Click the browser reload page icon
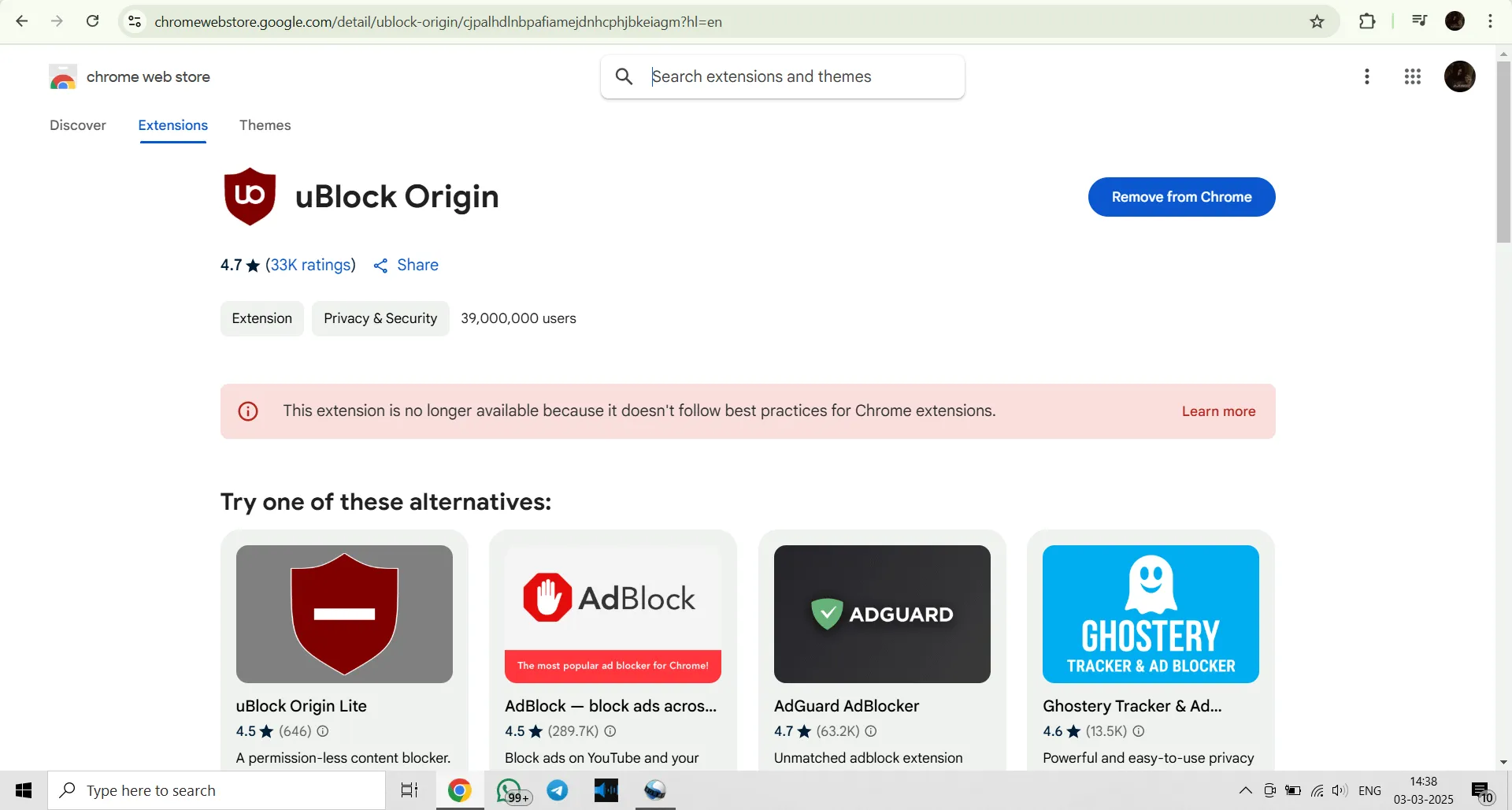Screen dimensions: 1512x810 (93, 21)
